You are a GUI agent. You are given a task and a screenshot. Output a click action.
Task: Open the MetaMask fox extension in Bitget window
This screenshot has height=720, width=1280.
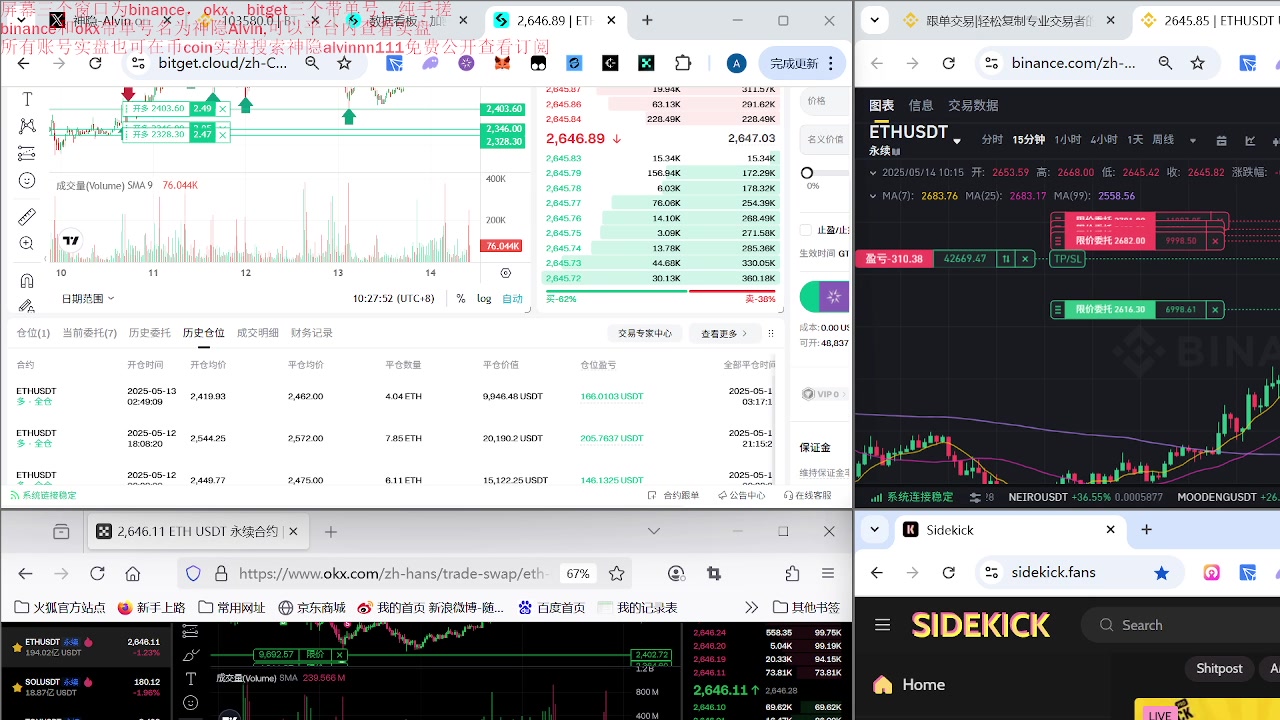[503, 63]
